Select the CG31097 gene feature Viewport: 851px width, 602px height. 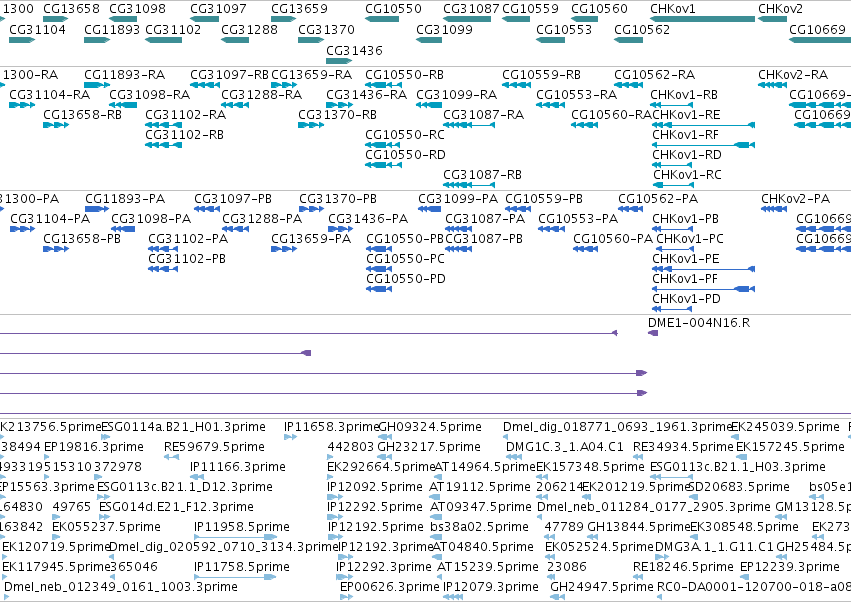point(205,19)
